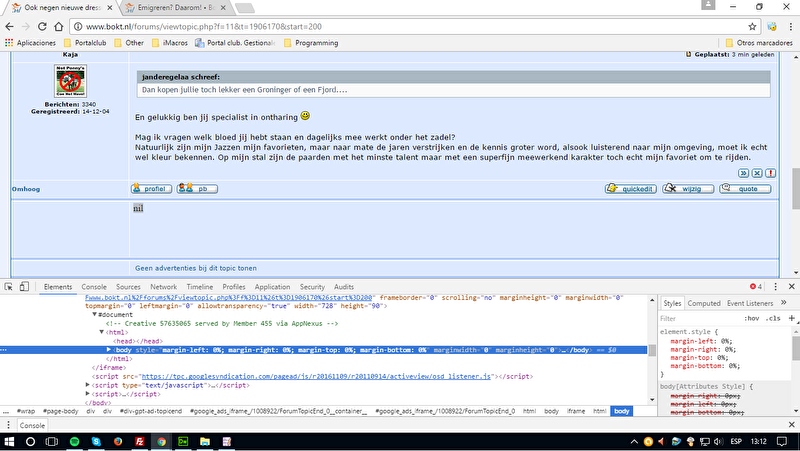Open Windows Start menu
The image size is (800, 451).
point(9,441)
